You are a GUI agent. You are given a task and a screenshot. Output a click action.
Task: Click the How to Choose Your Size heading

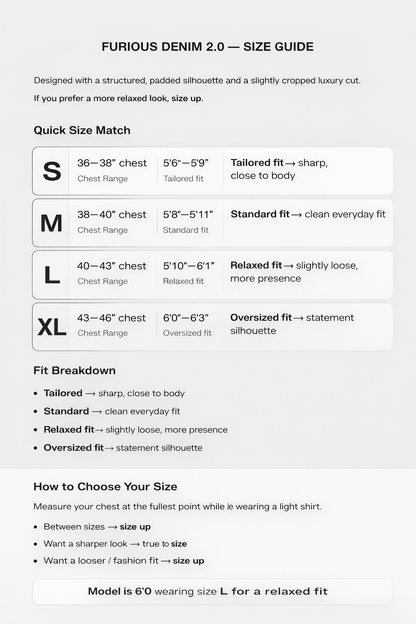105,486
